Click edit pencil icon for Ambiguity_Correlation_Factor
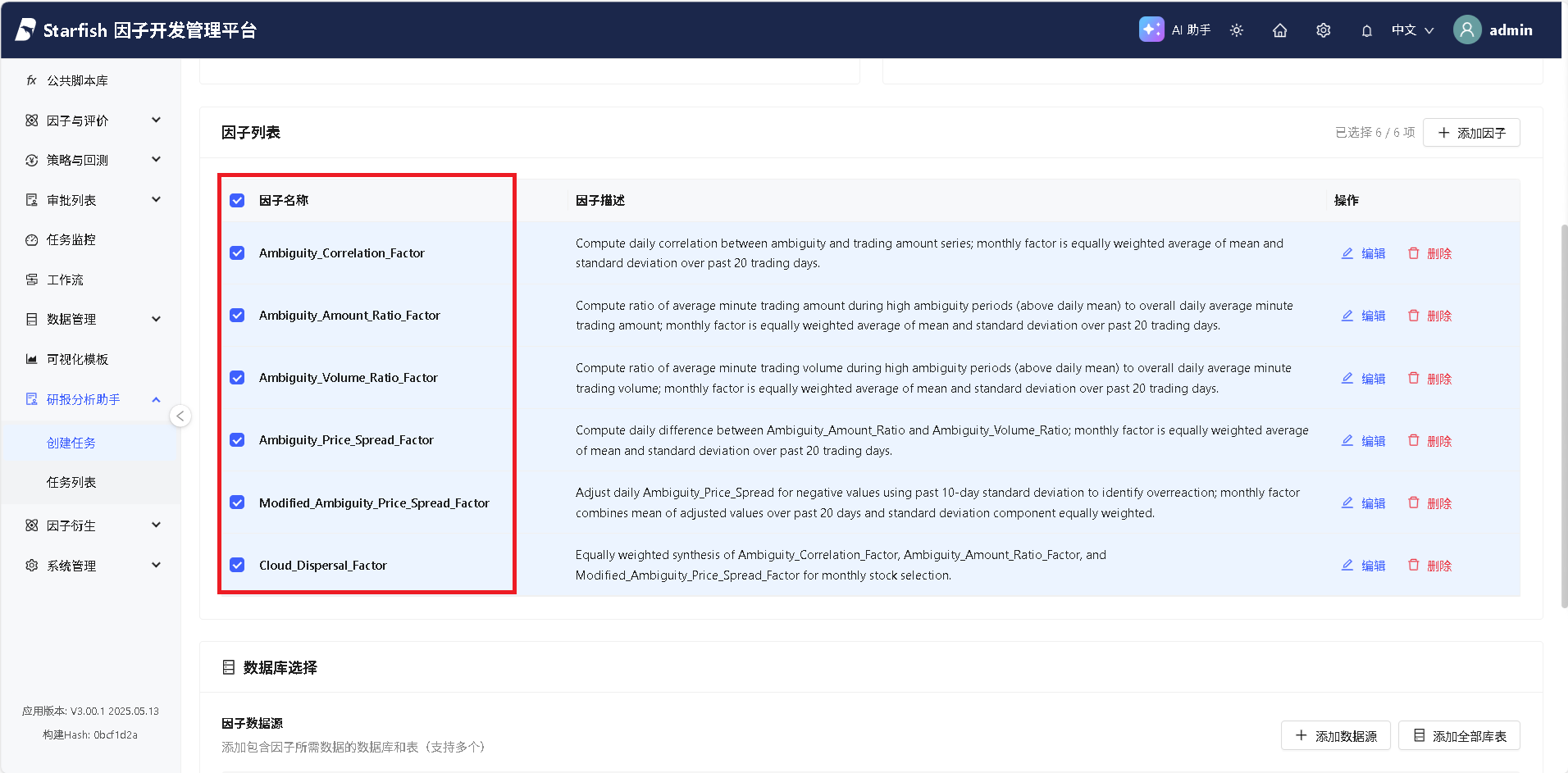1568x773 pixels. point(1347,253)
